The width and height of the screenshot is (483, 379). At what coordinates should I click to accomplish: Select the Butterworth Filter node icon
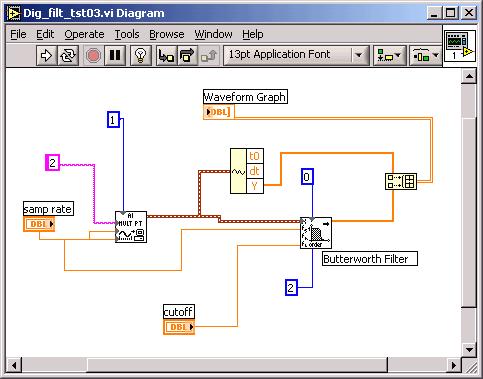pyautogui.click(x=316, y=233)
